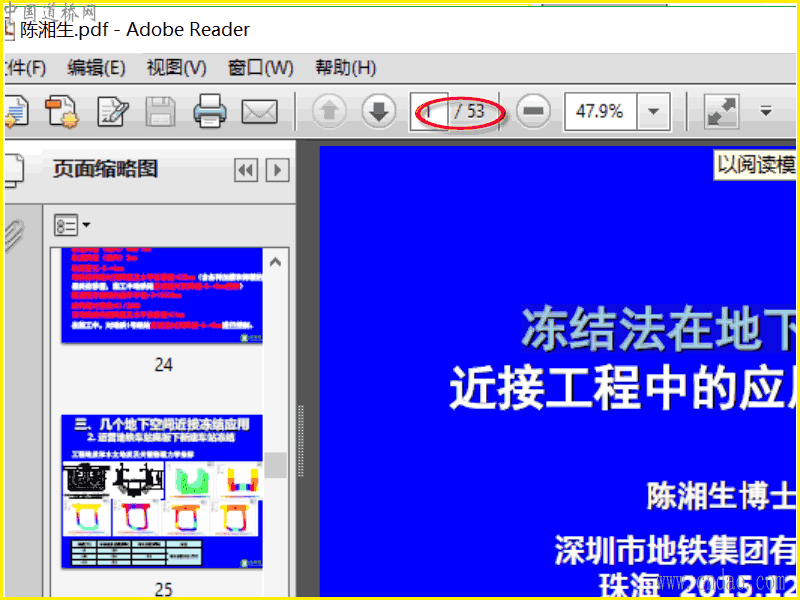Click the thumbnail panel scrollbar thumb

(276, 465)
